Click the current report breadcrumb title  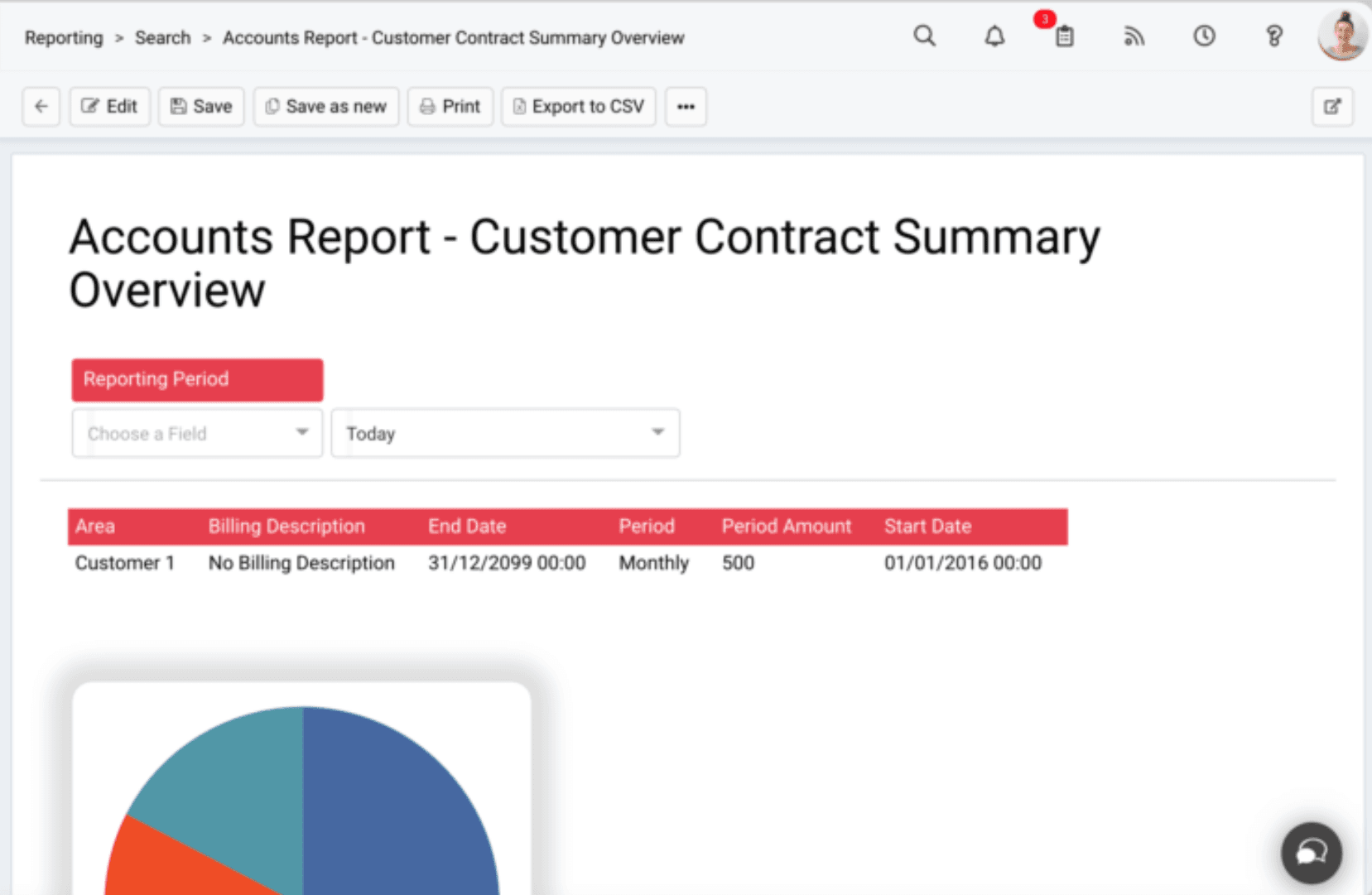pos(454,38)
